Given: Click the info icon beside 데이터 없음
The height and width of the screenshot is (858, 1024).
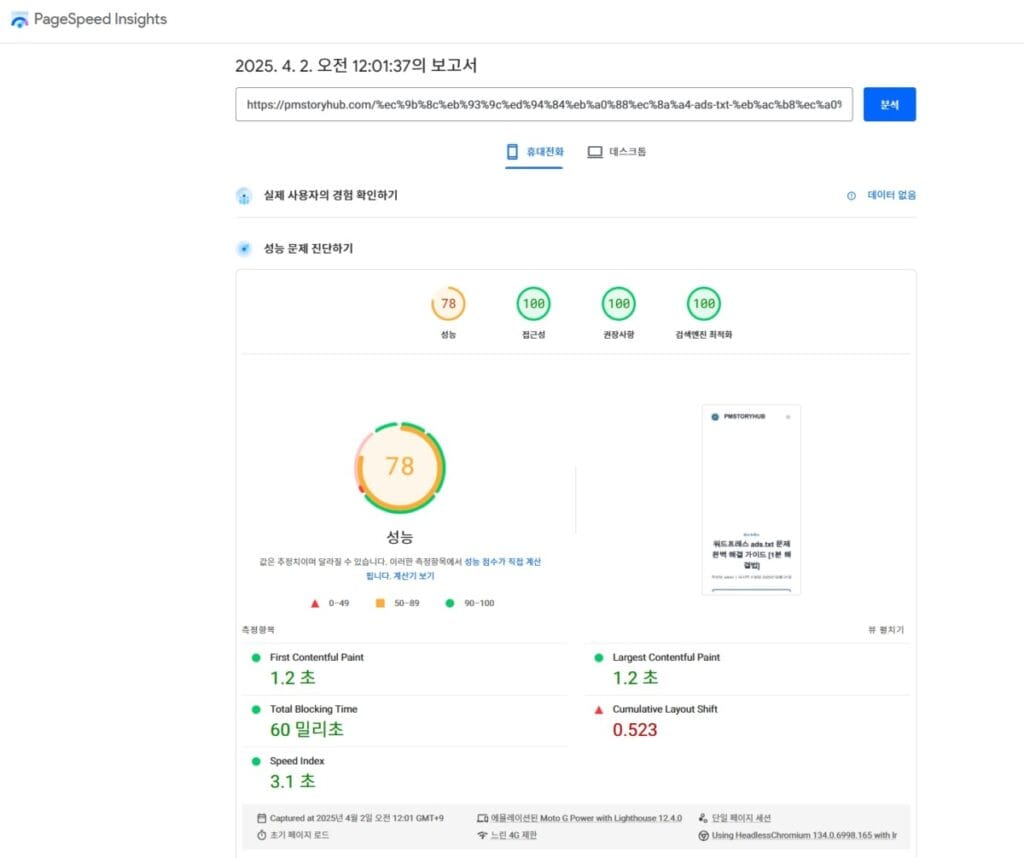Looking at the screenshot, I should [851, 196].
